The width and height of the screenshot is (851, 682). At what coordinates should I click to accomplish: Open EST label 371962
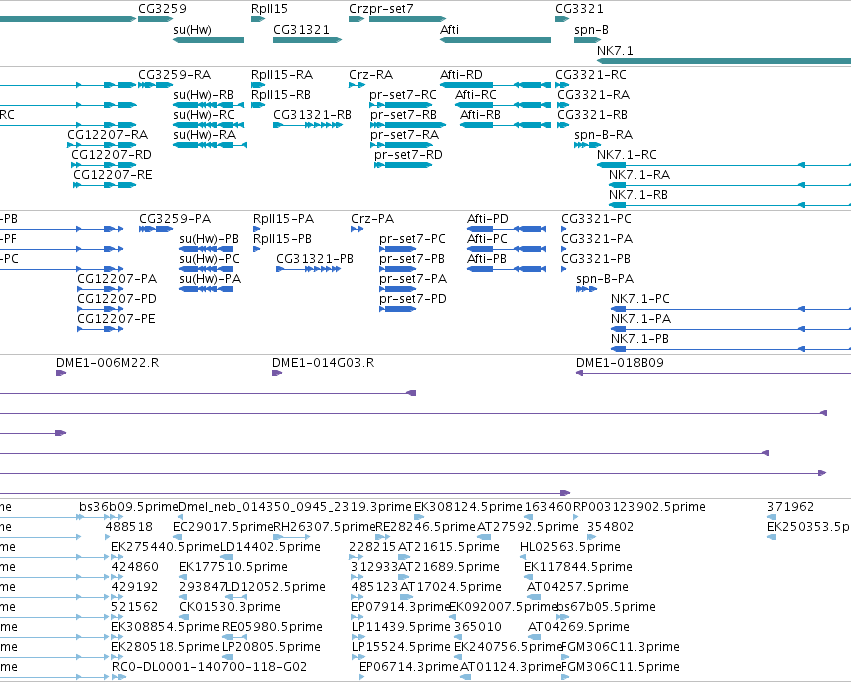click(x=791, y=507)
